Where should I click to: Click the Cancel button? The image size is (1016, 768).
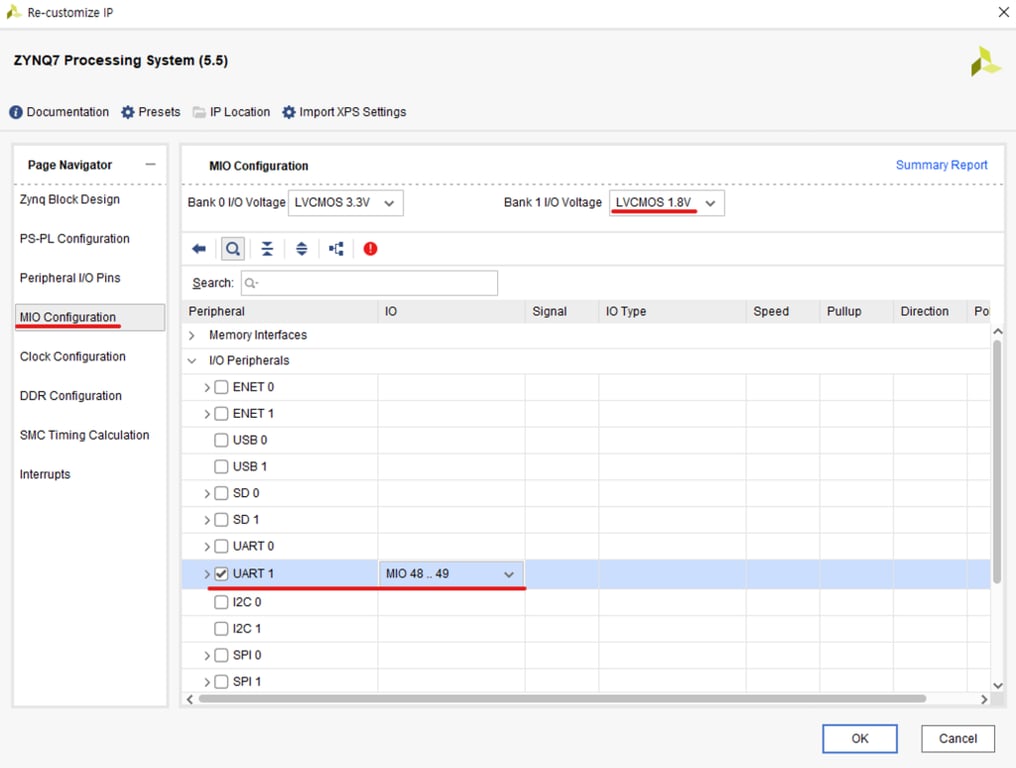[958, 739]
